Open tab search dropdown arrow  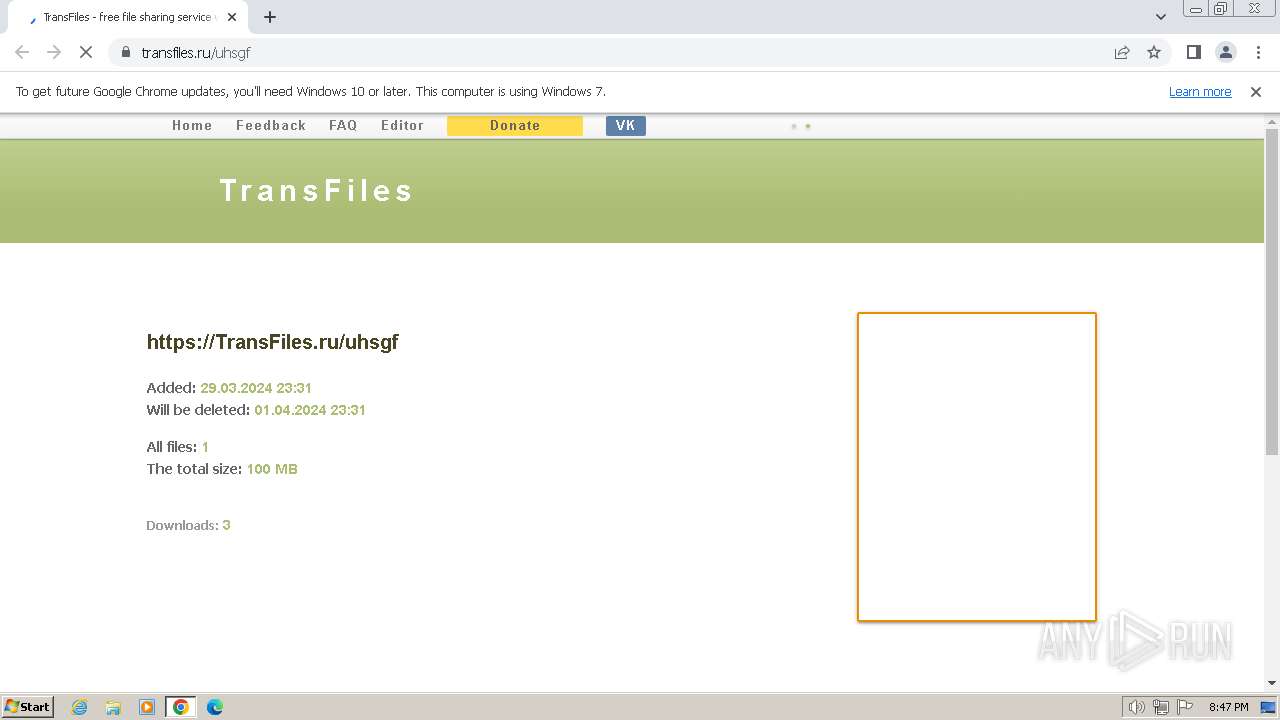click(1161, 17)
